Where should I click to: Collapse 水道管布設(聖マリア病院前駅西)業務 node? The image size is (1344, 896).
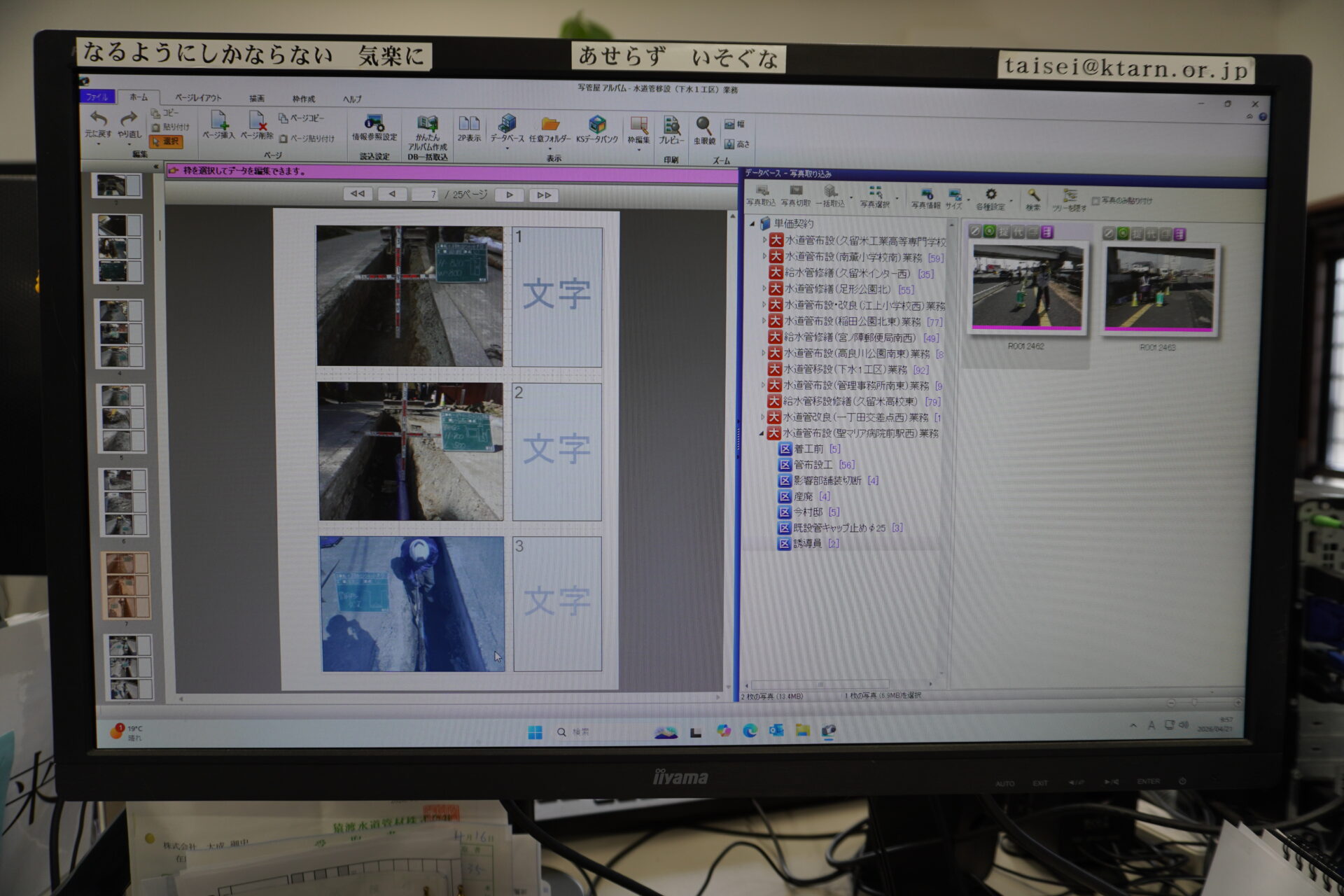pos(762,434)
